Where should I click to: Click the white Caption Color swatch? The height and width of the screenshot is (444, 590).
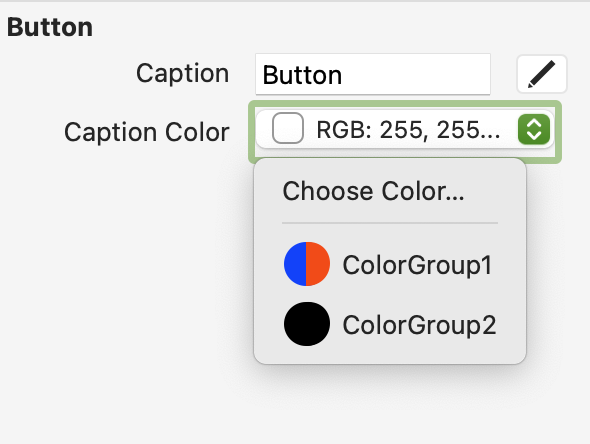pos(288,128)
